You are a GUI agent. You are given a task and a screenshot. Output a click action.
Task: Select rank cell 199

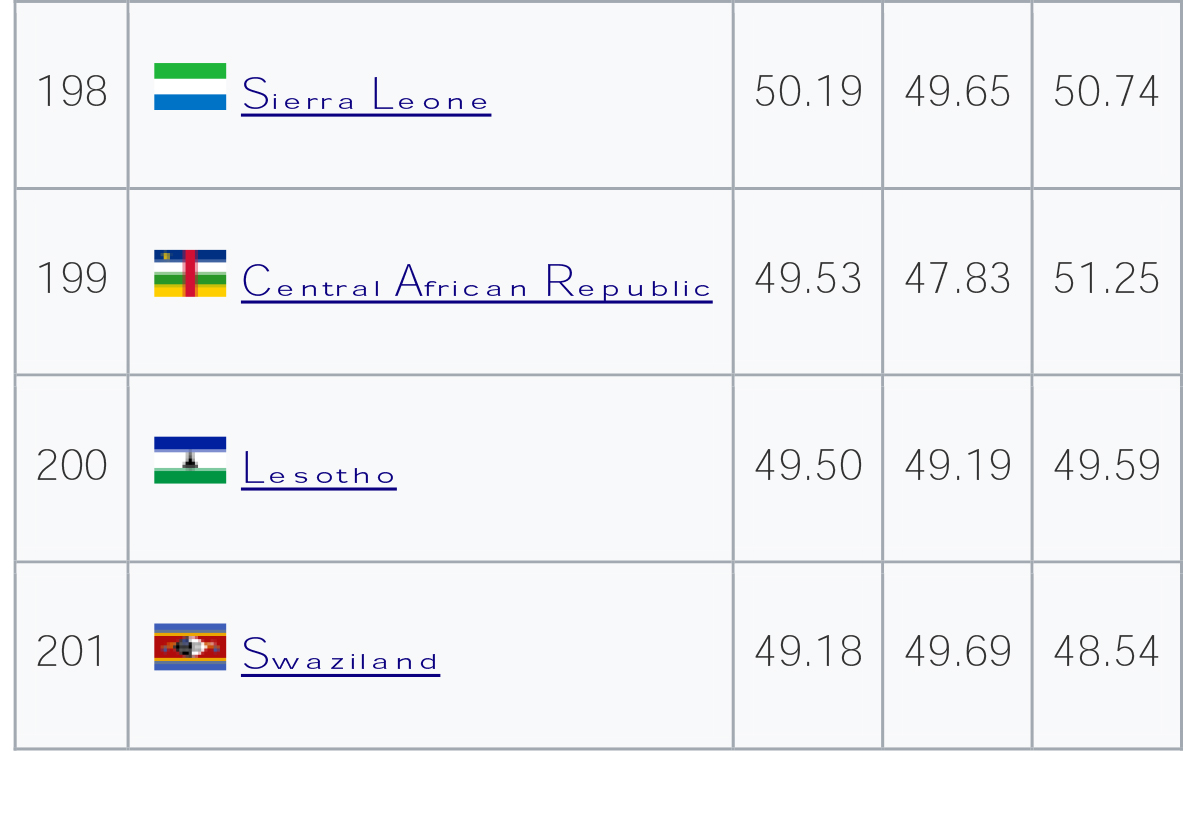pyautogui.click(x=72, y=281)
